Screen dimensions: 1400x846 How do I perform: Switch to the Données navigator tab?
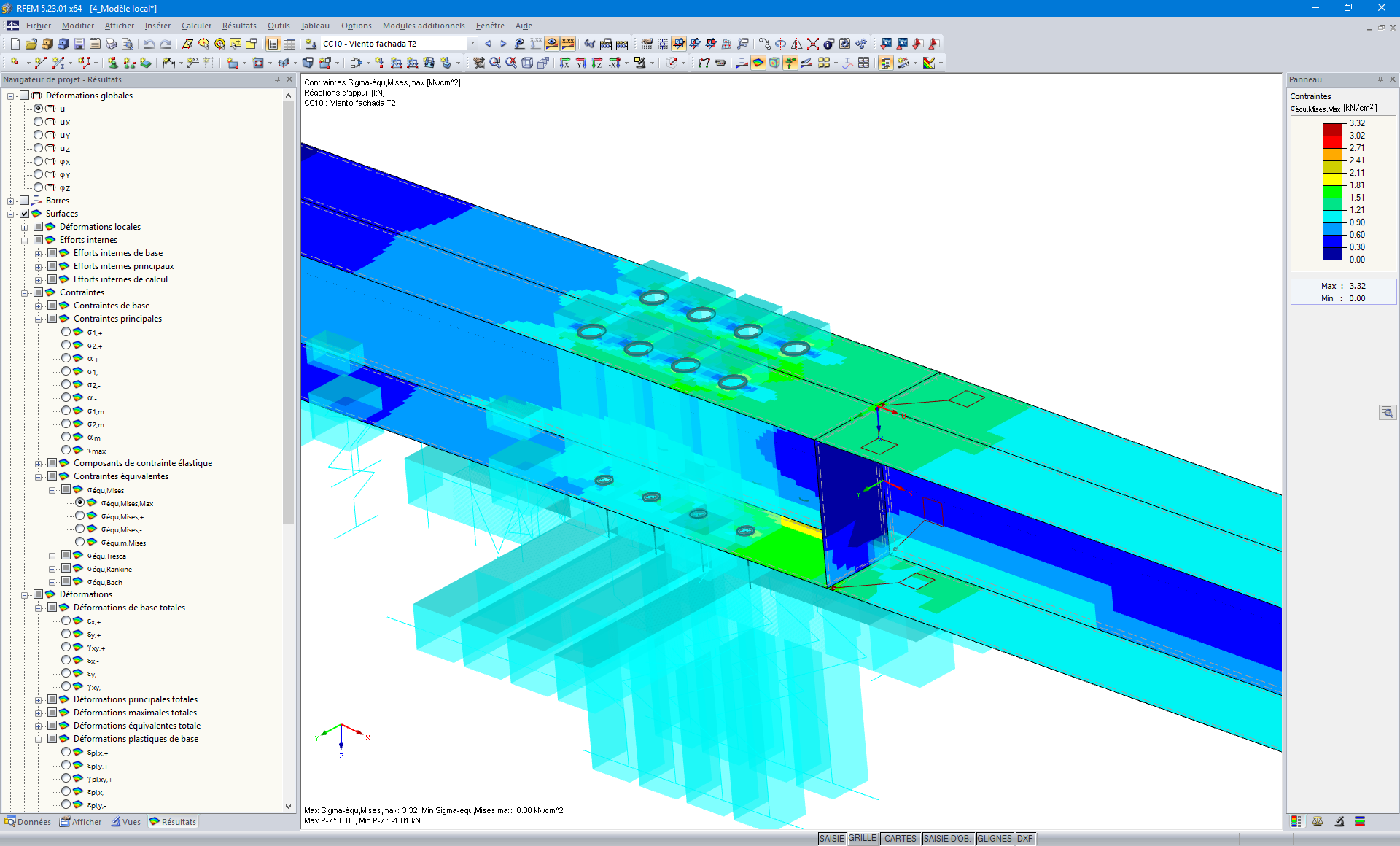[28, 822]
